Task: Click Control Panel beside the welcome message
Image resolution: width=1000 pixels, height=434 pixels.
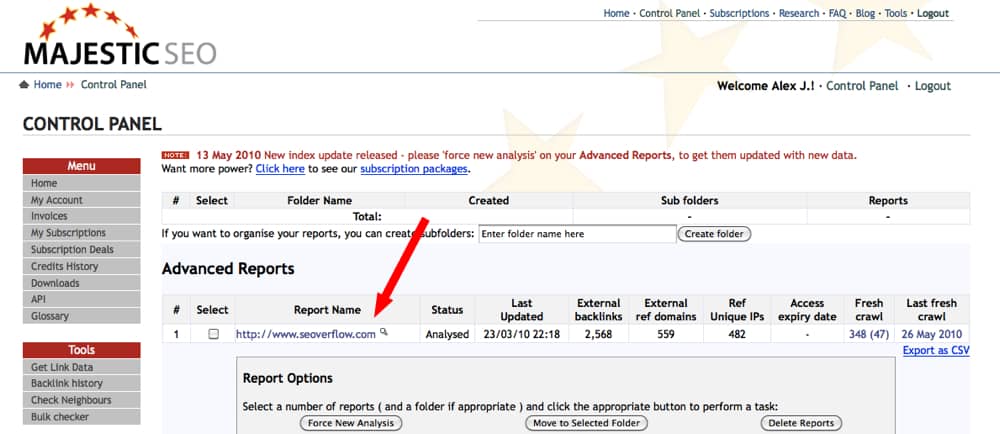Action: (862, 86)
